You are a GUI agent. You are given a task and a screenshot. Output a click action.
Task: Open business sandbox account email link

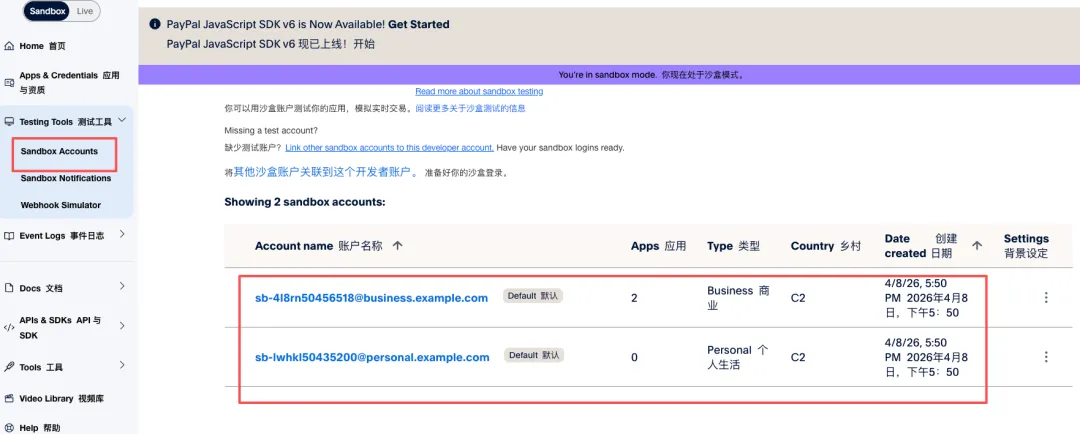click(371, 298)
